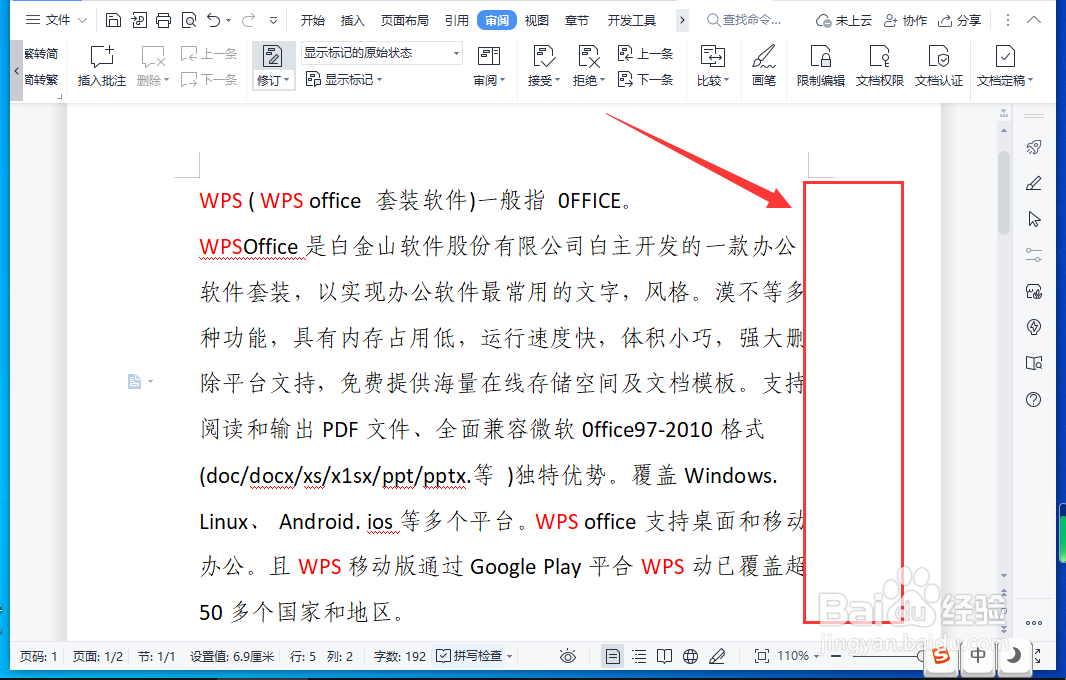Screen dimensions: 1066x680
Task: Click the 字数: 192 word count
Action: point(400,656)
